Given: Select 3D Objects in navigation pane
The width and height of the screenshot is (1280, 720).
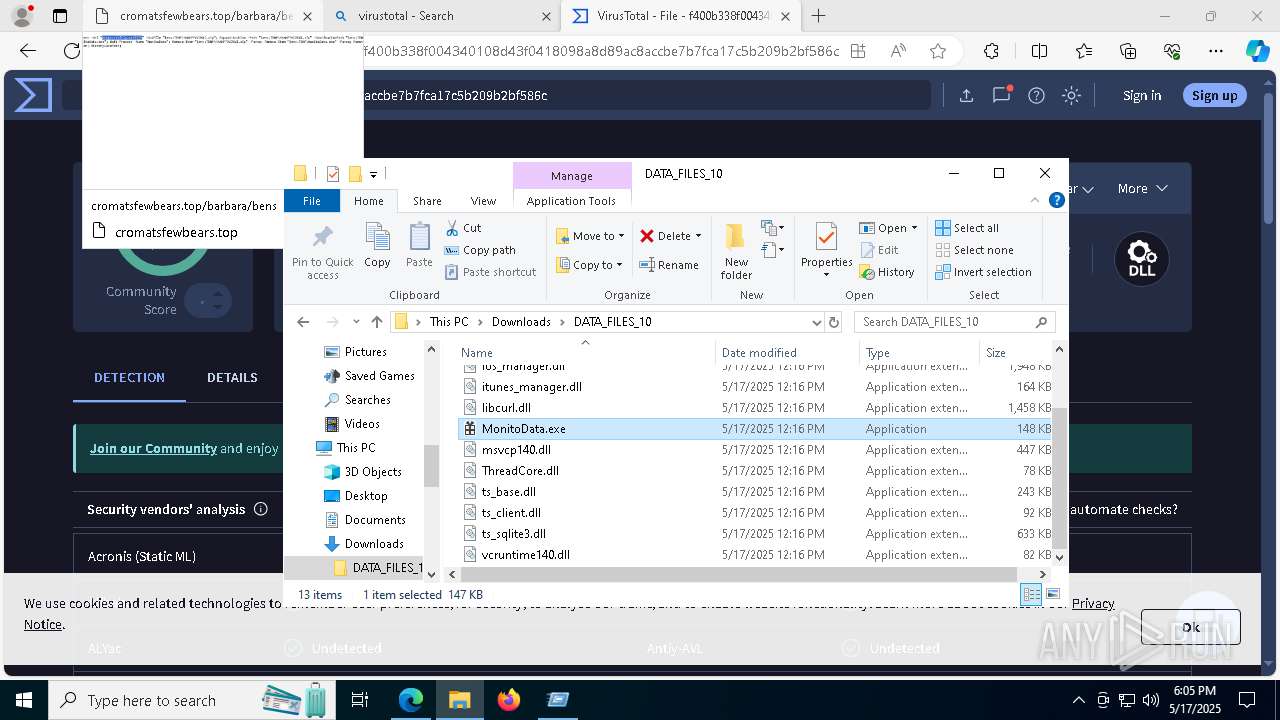Looking at the screenshot, I should tap(373, 472).
